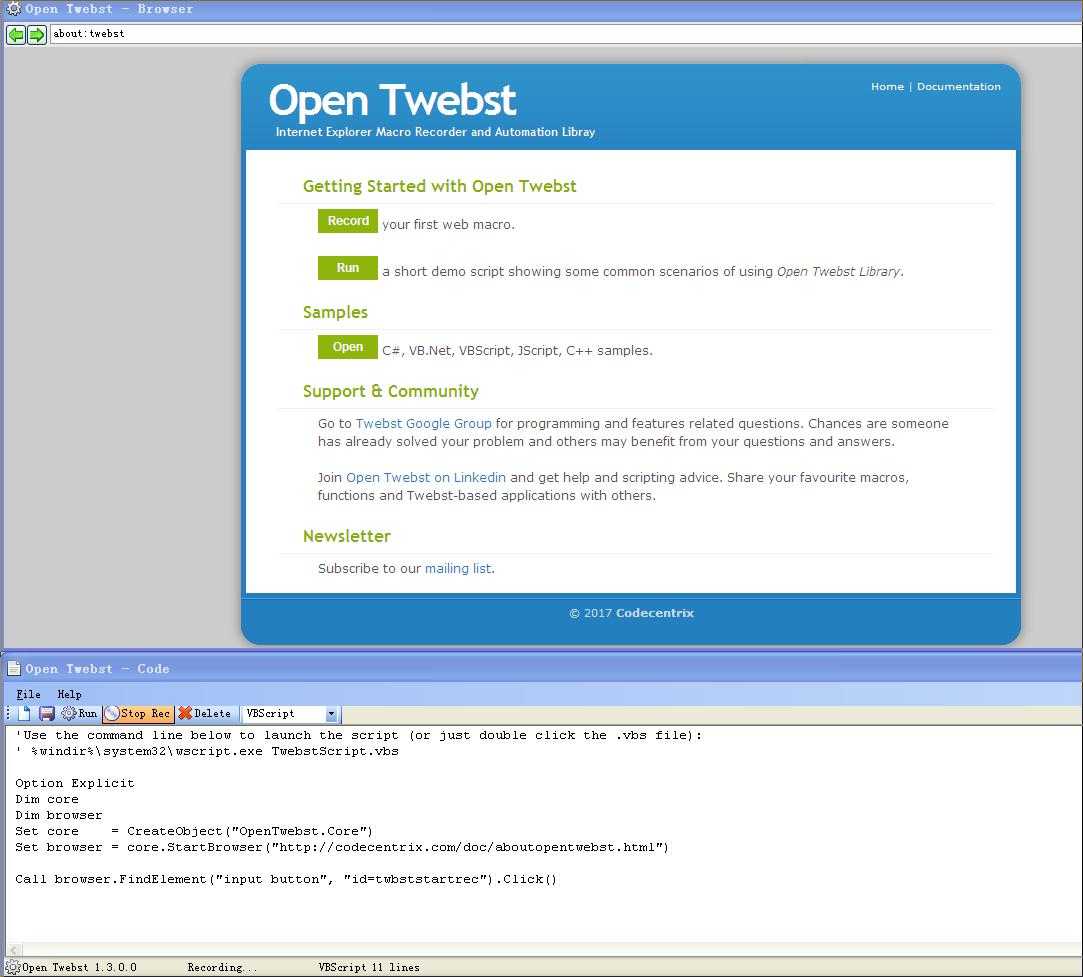This screenshot has height=977, width=1083.
Task: Open the Documentation link in header
Action: tap(958, 86)
